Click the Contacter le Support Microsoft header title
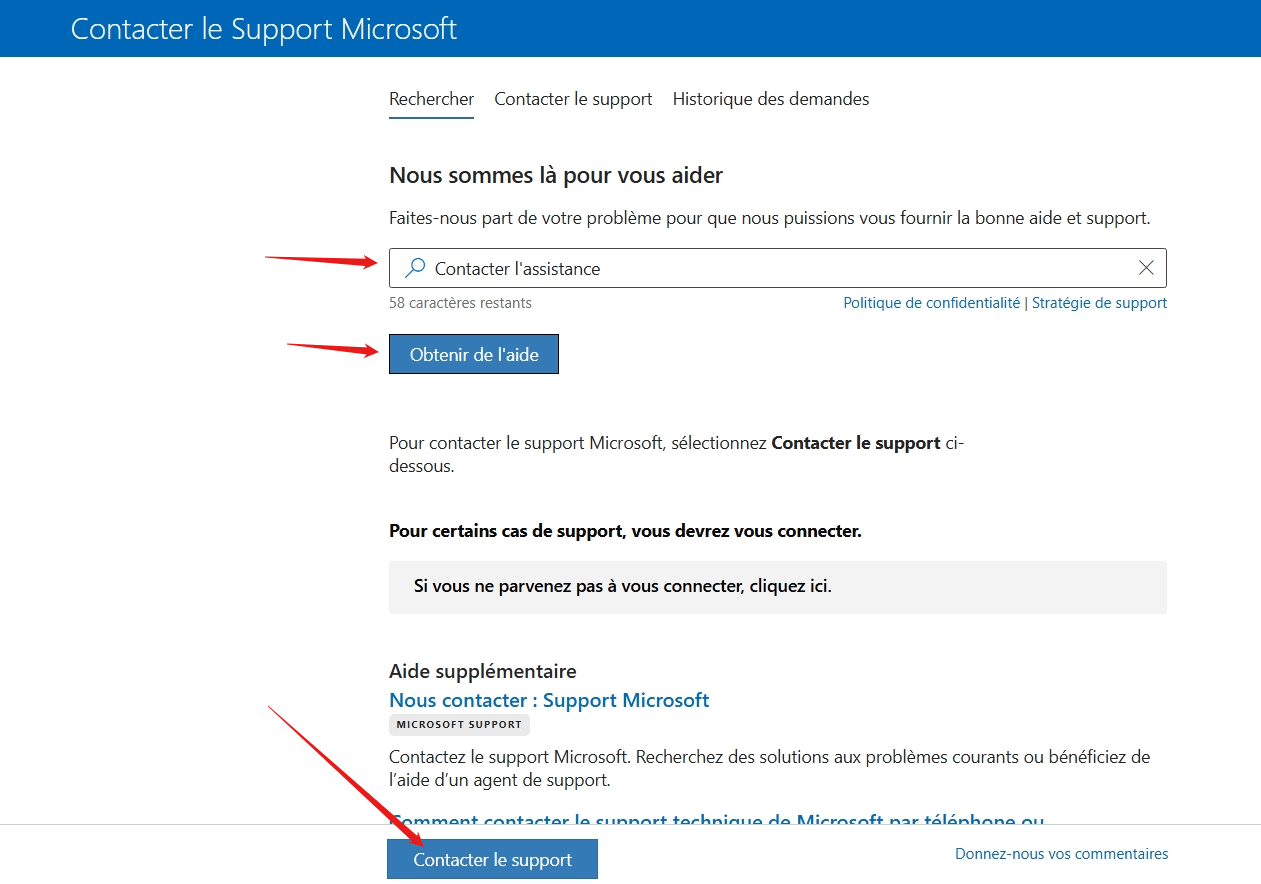1261x884 pixels. (x=264, y=28)
